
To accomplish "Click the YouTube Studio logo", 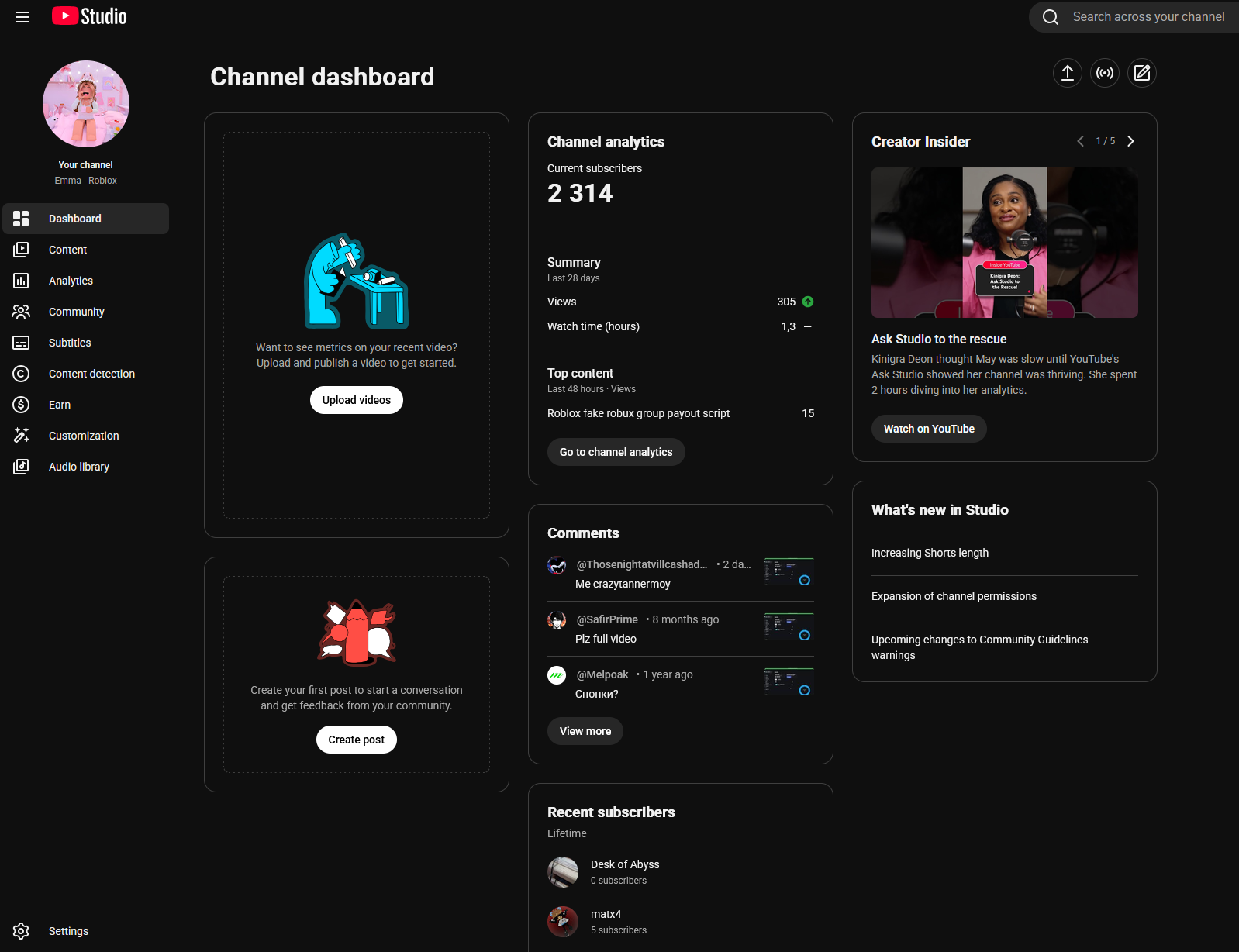I will [x=89, y=16].
